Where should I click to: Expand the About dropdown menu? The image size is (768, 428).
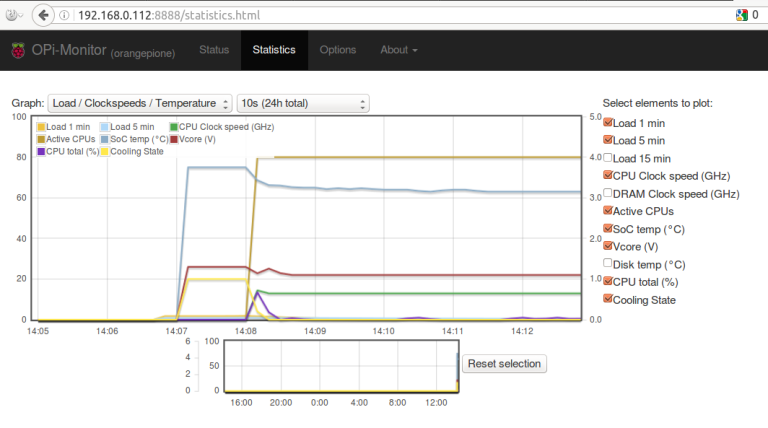pyautogui.click(x=399, y=50)
